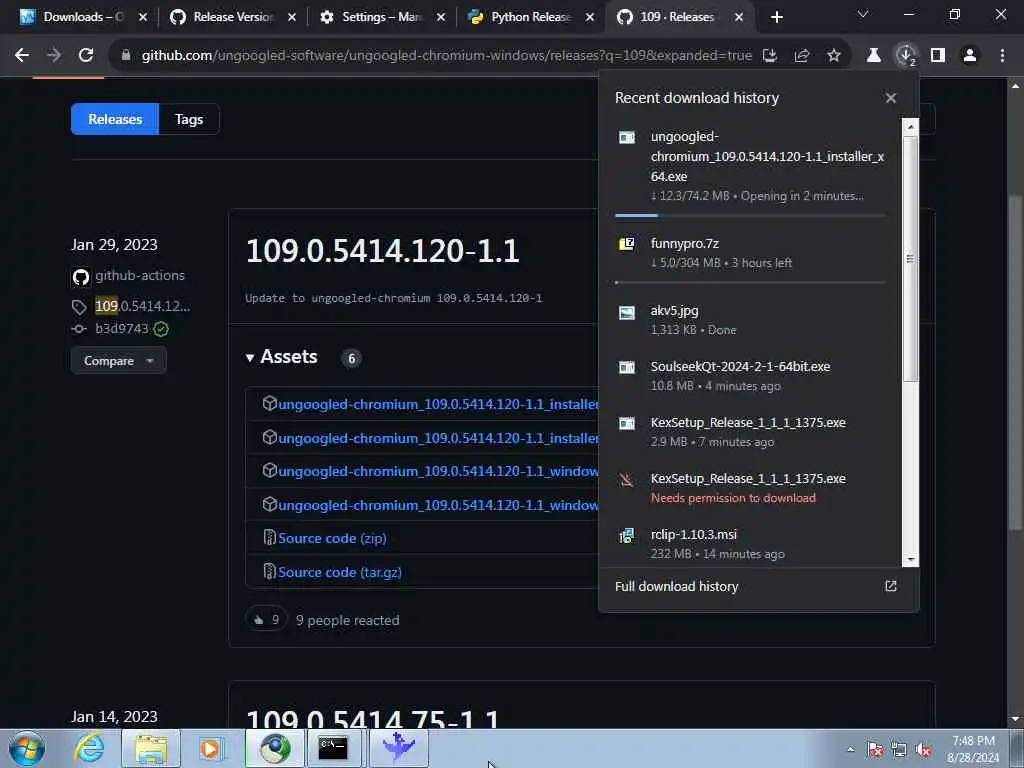This screenshot has width=1024, height=768.
Task: Open a new browser tab
Action: (776, 17)
